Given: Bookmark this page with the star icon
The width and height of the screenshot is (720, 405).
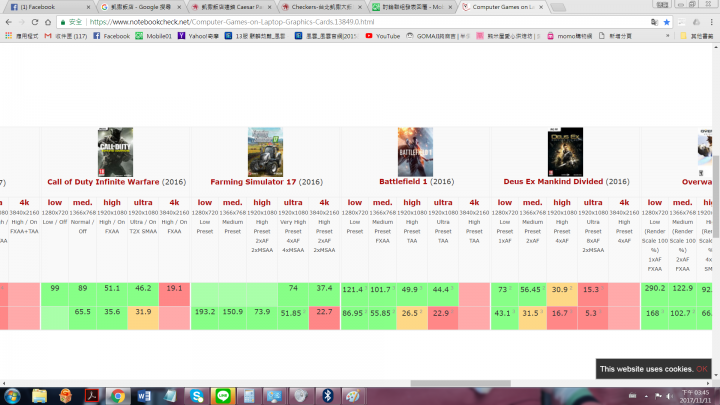Looking at the screenshot, I should [x=667, y=22].
